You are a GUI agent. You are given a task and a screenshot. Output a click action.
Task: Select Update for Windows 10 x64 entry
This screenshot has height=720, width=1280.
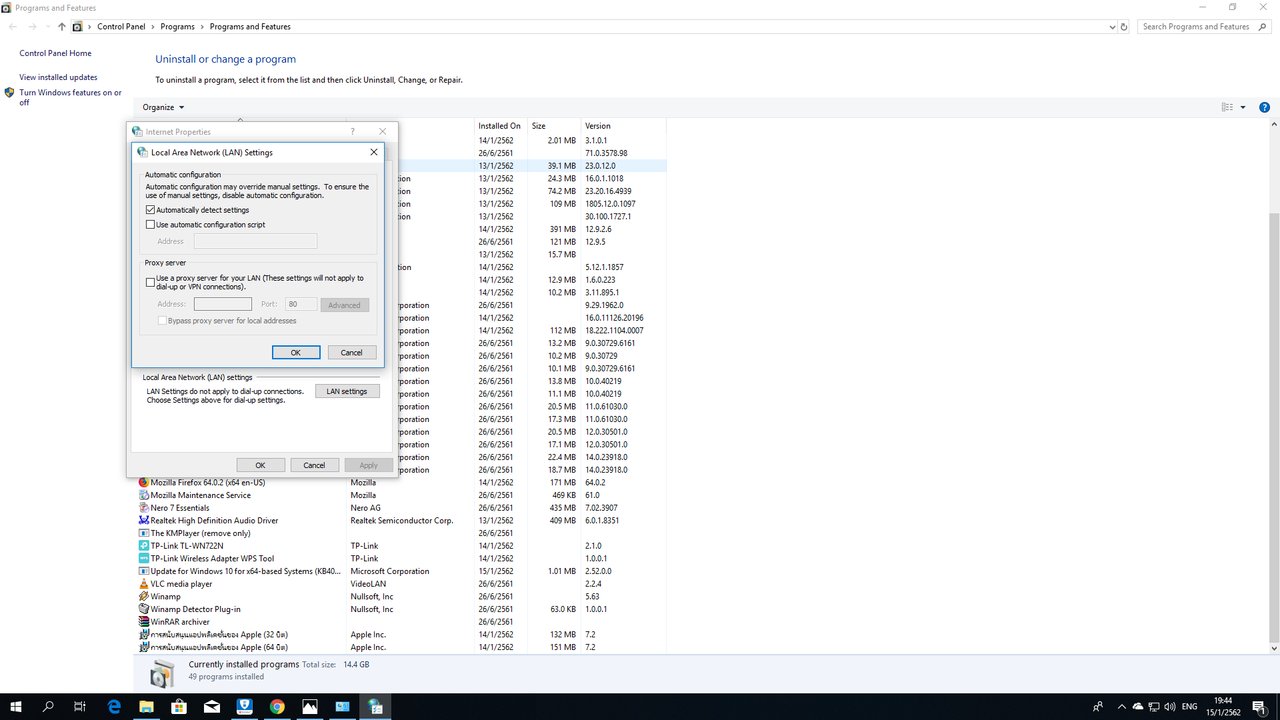(x=400, y=571)
